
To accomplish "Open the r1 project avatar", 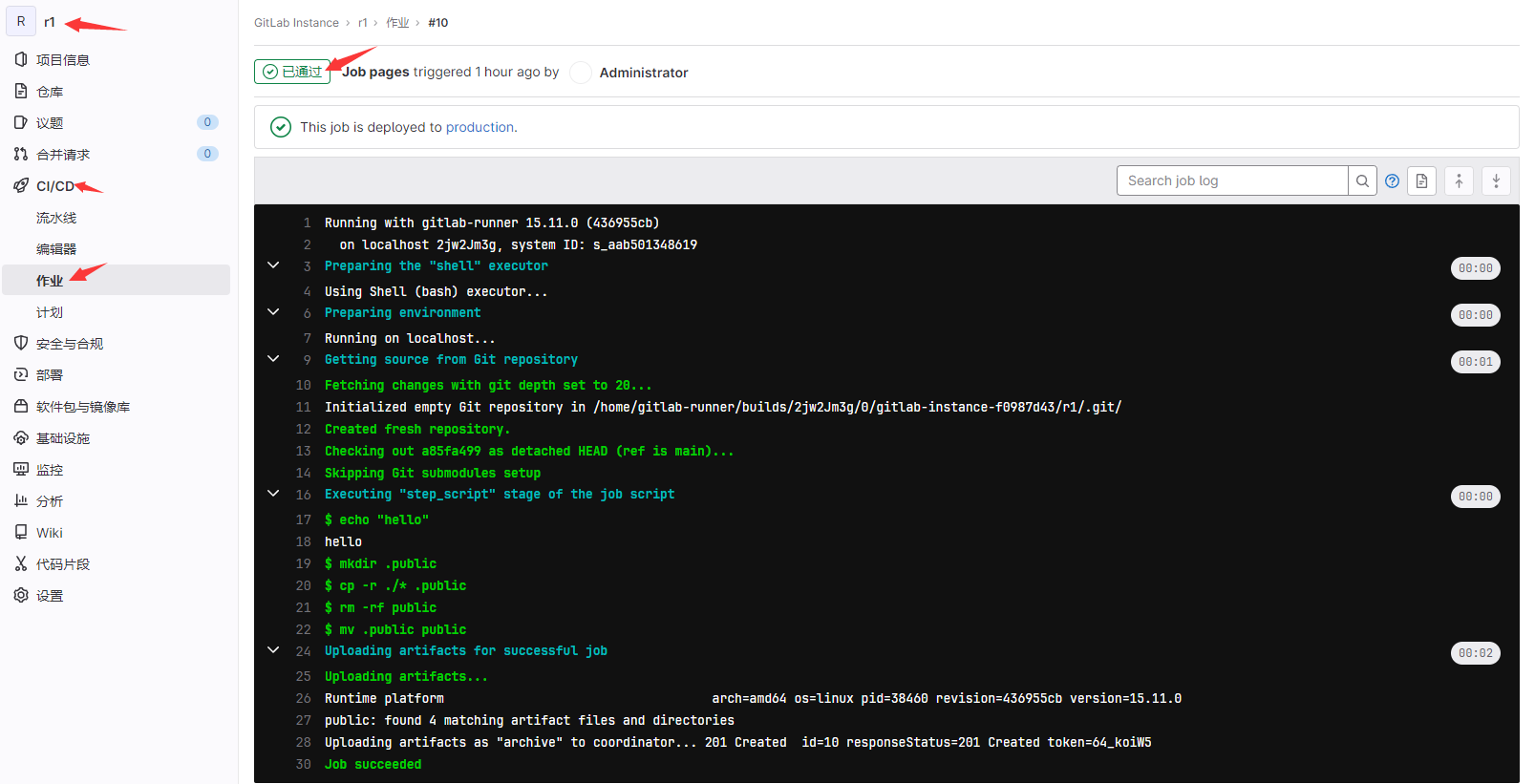I will point(21,21).
